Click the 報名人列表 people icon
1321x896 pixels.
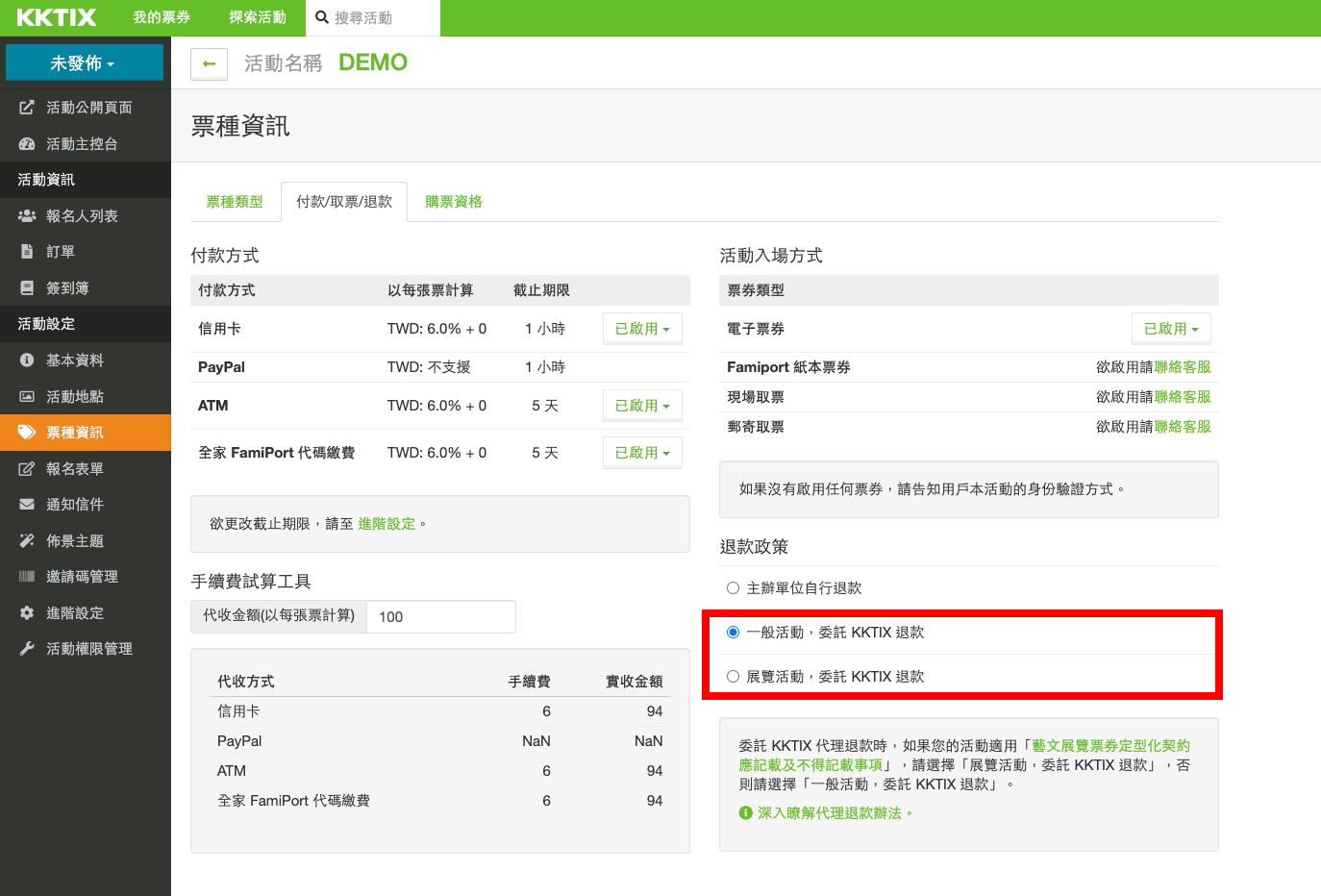[27, 216]
